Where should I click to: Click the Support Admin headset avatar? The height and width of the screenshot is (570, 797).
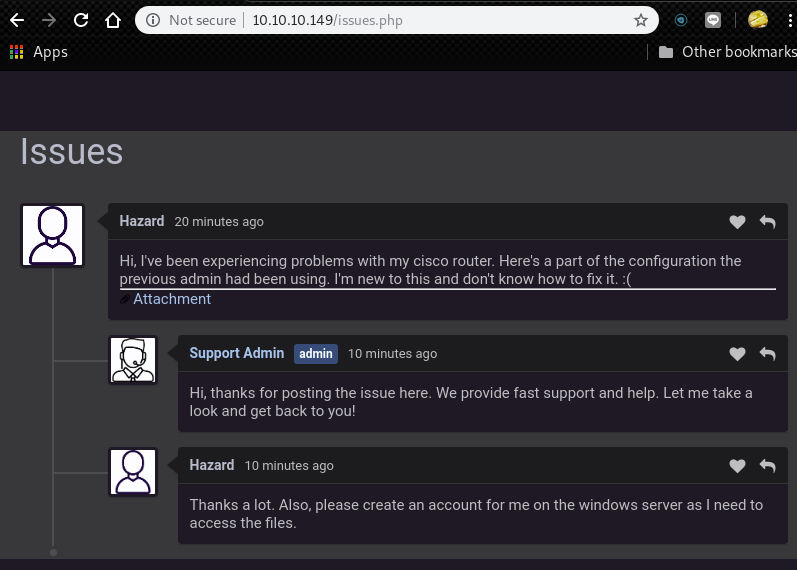pyautogui.click(x=133, y=360)
